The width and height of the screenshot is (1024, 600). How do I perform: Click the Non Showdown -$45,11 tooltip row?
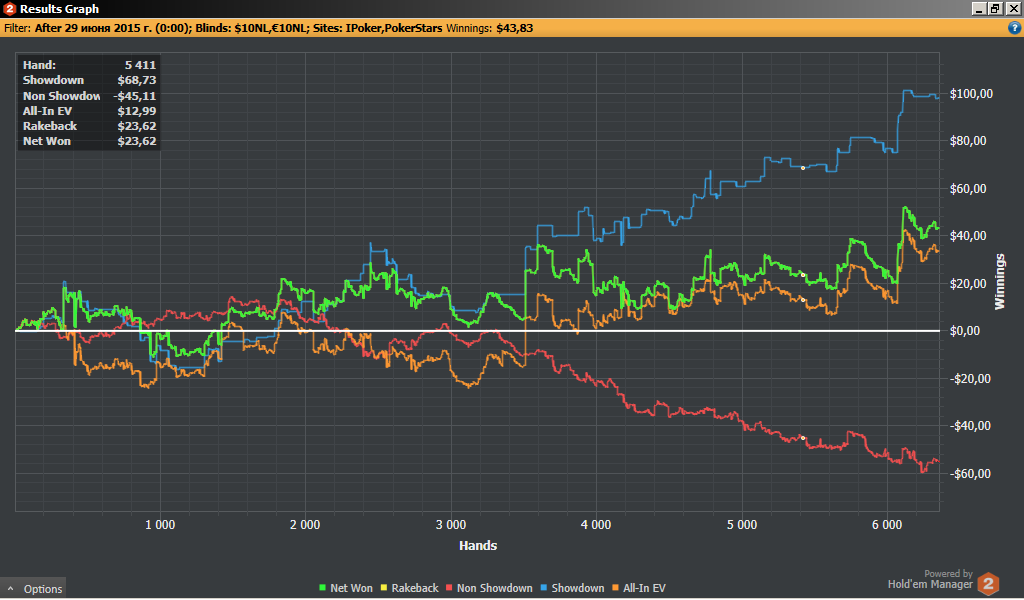click(x=89, y=96)
